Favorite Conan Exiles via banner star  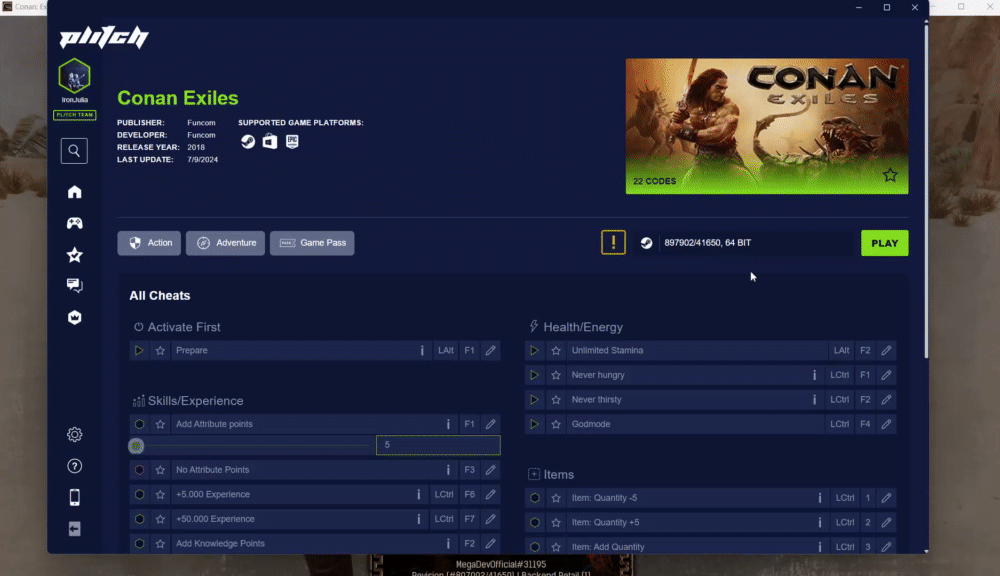point(890,175)
